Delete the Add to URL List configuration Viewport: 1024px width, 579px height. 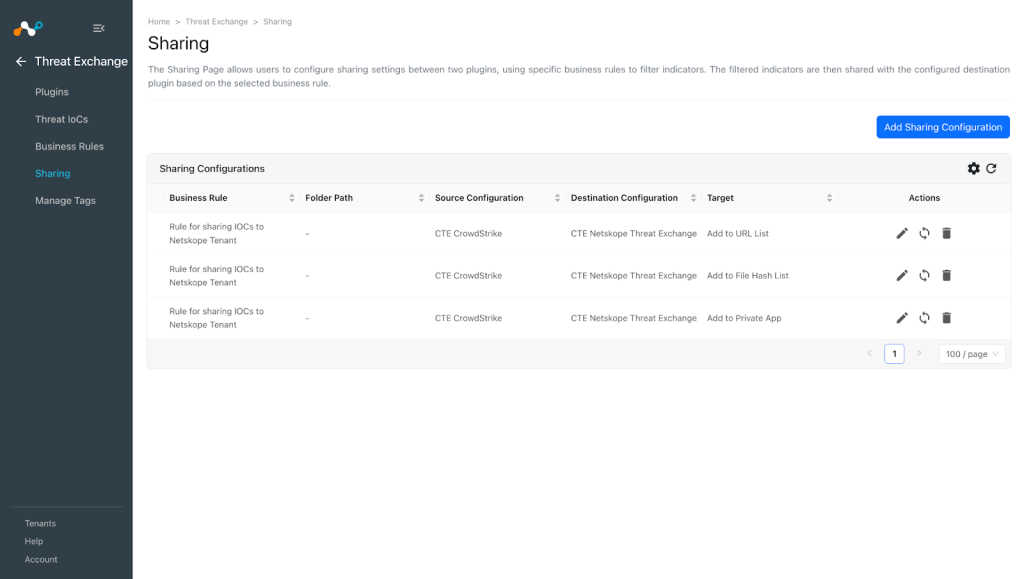pos(946,233)
